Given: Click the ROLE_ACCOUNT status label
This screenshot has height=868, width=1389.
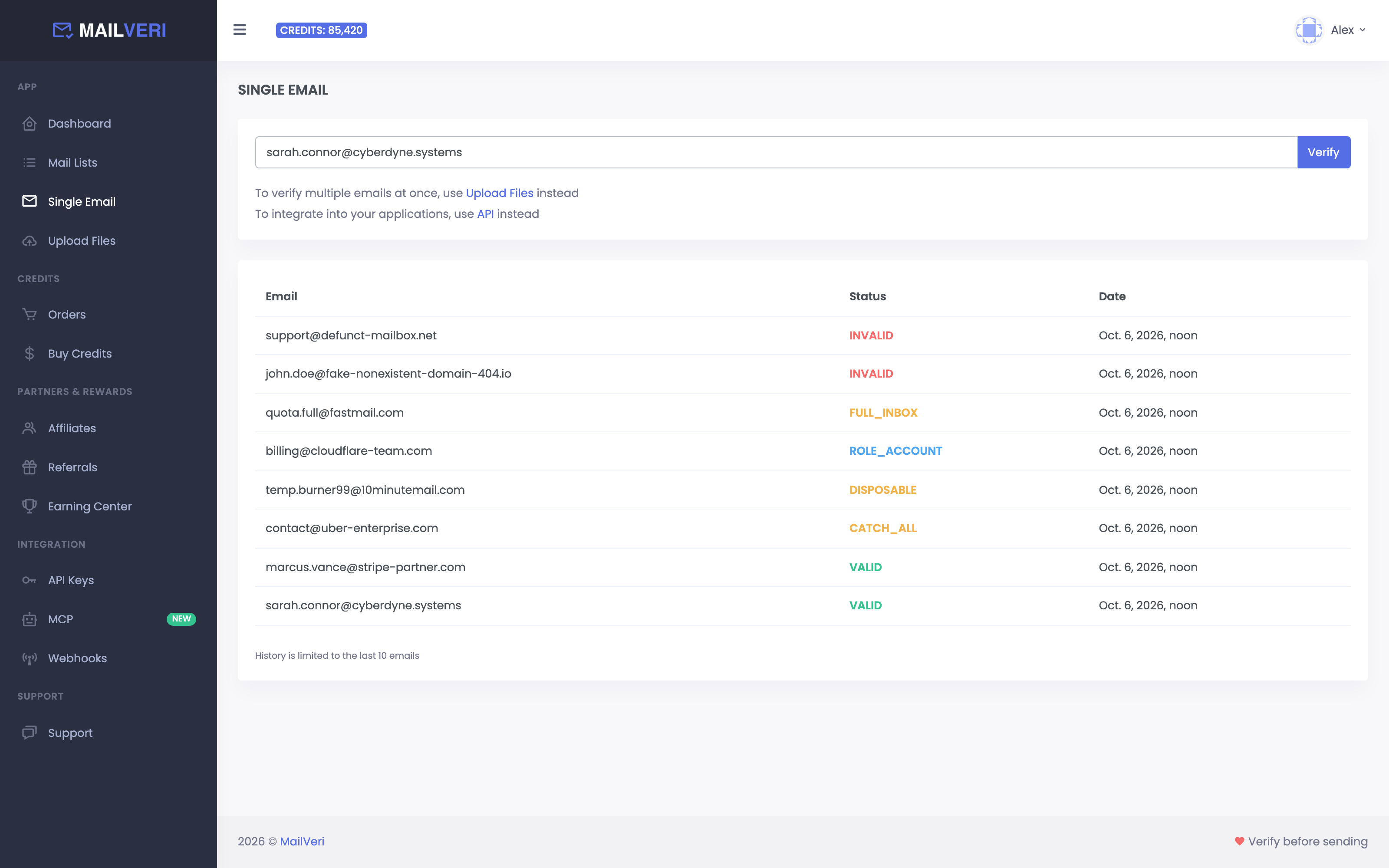Looking at the screenshot, I should coord(895,451).
